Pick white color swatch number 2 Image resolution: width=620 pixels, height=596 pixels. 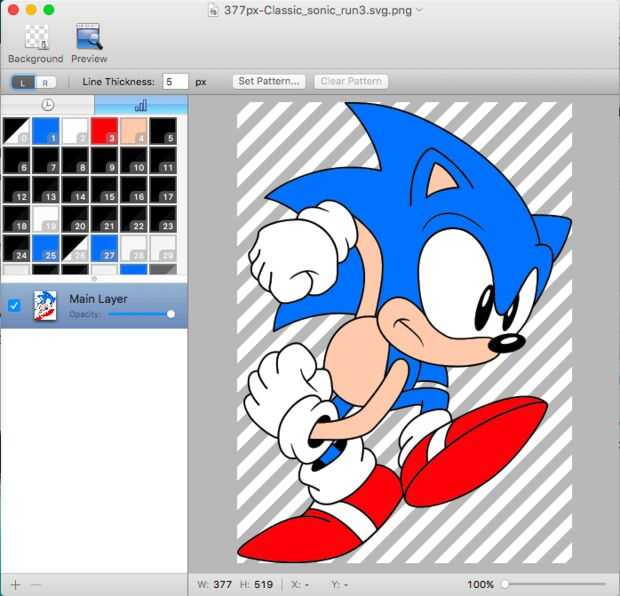[x=75, y=131]
